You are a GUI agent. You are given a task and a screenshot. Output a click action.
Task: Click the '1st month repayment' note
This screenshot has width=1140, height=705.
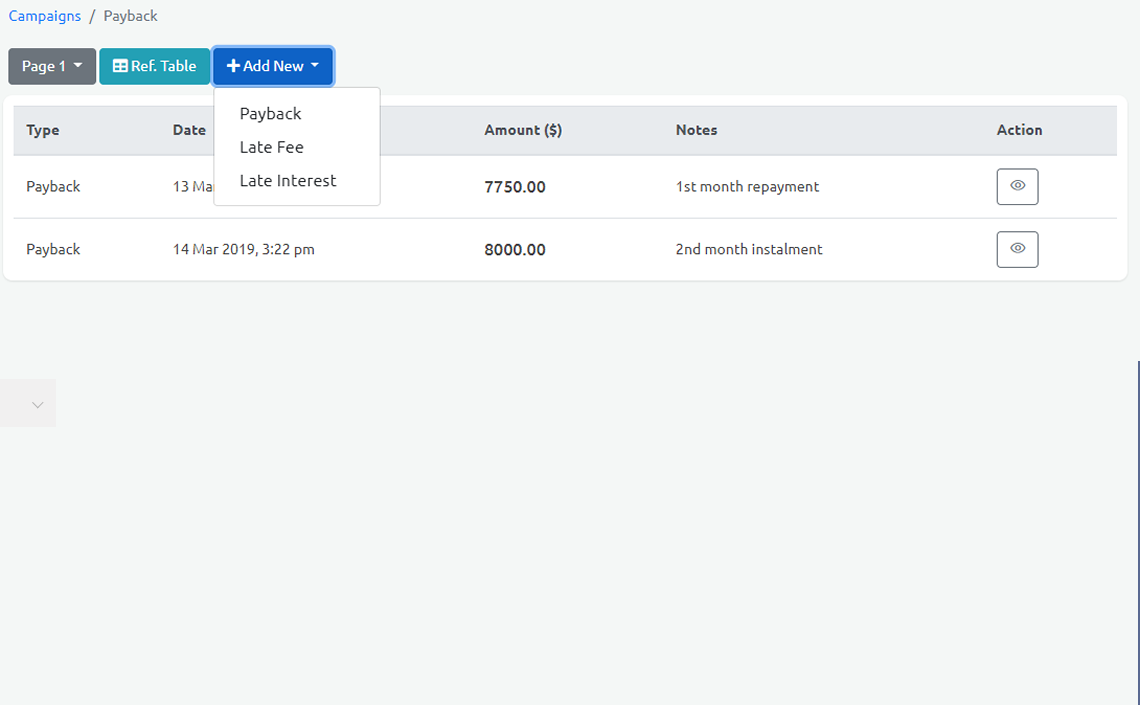[747, 187]
